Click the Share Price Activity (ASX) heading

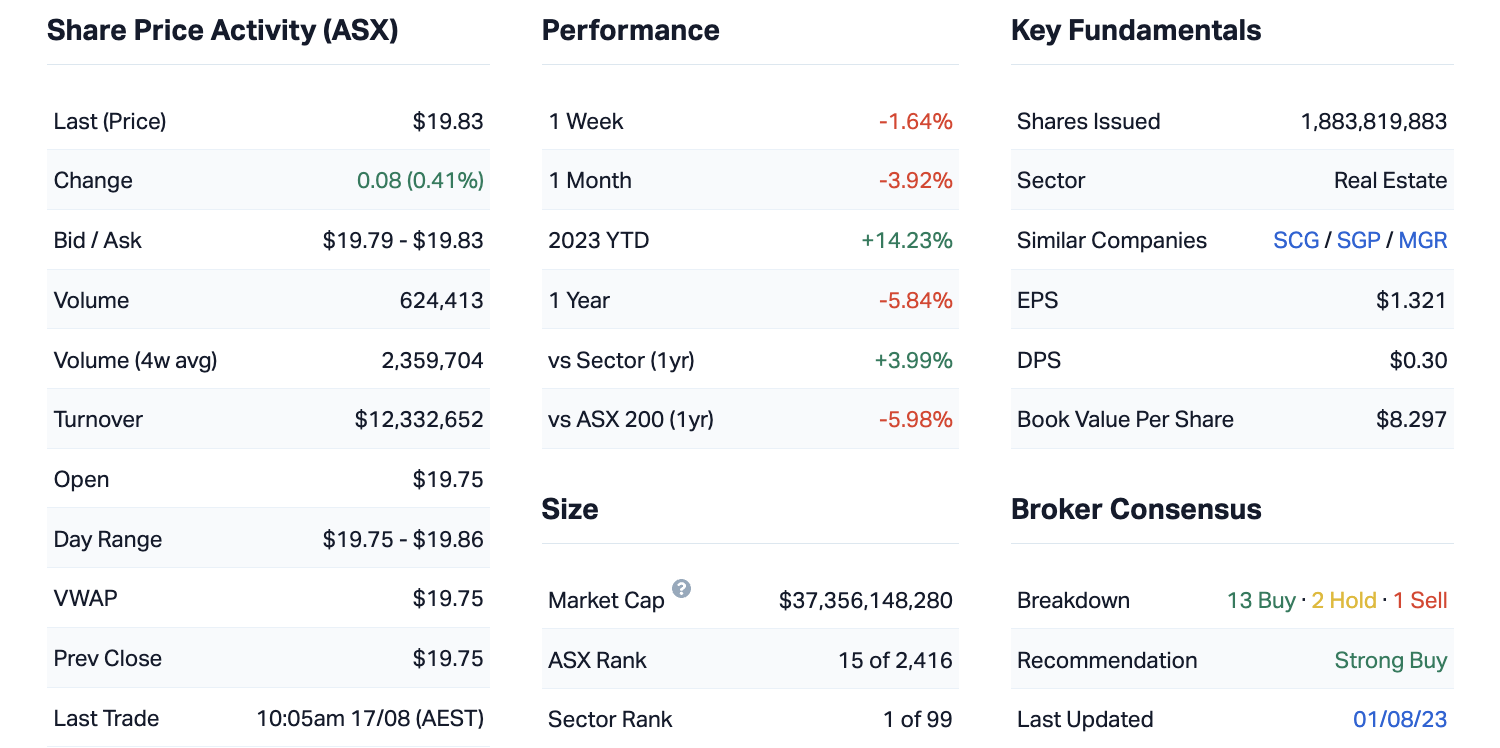pyautogui.click(x=223, y=30)
